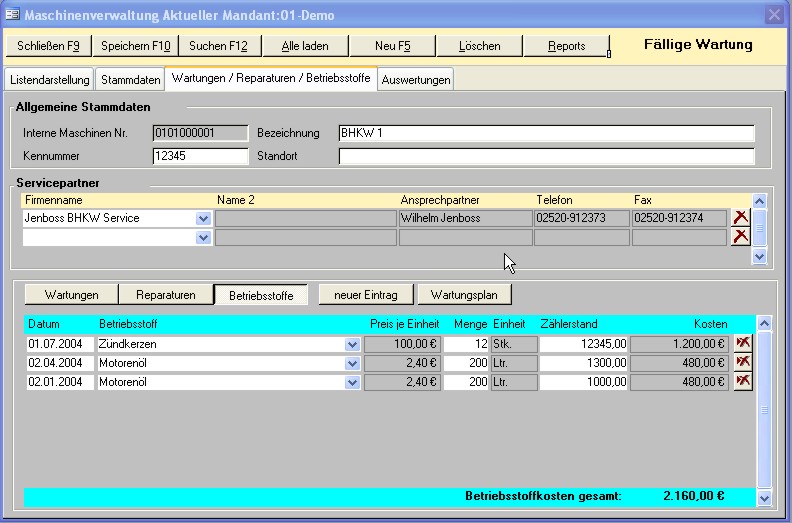Click the Access form icon in title bar
The height and width of the screenshot is (523, 792).
[13, 14]
